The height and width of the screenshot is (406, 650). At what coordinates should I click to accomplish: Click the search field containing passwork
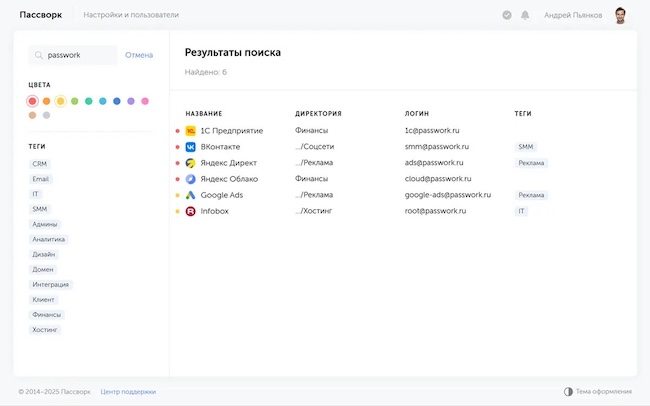click(73, 55)
